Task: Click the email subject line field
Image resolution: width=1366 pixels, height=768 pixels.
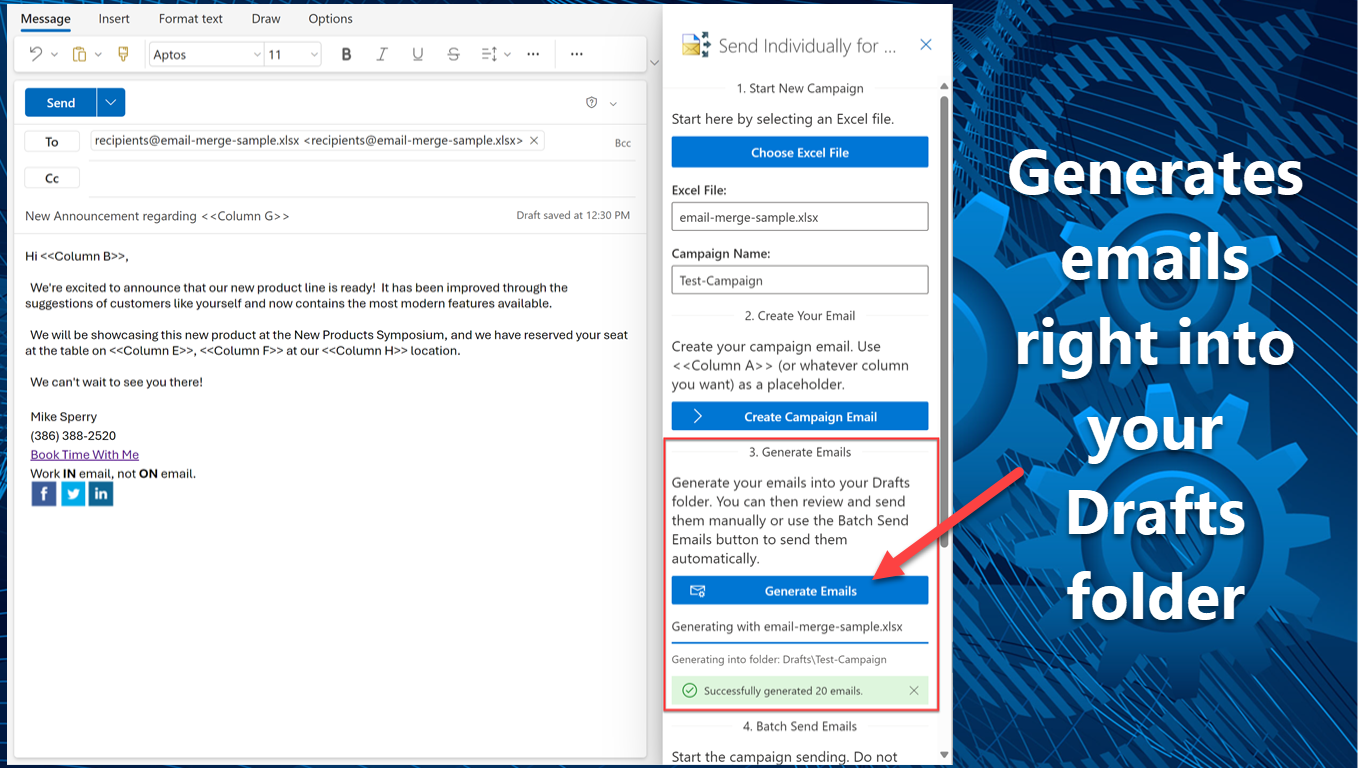Action: (x=158, y=216)
